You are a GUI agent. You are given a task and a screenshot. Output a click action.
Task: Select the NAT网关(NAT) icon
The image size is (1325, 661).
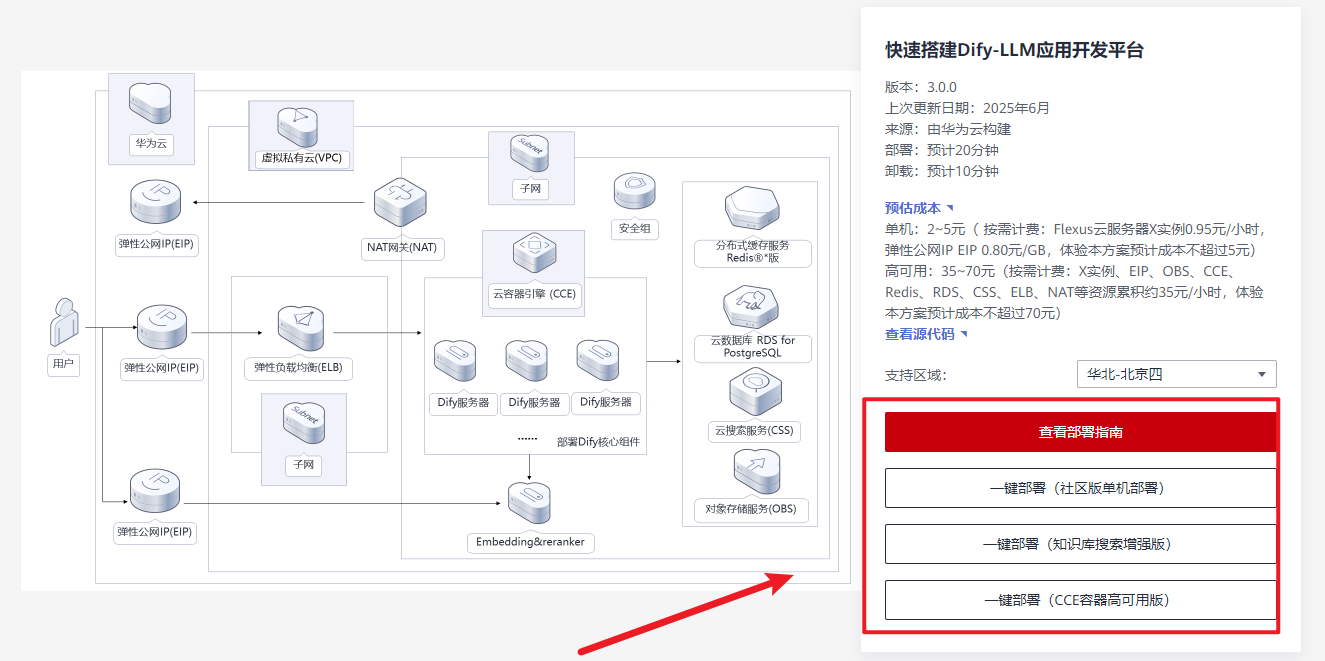pyautogui.click(x=400, y=202)
